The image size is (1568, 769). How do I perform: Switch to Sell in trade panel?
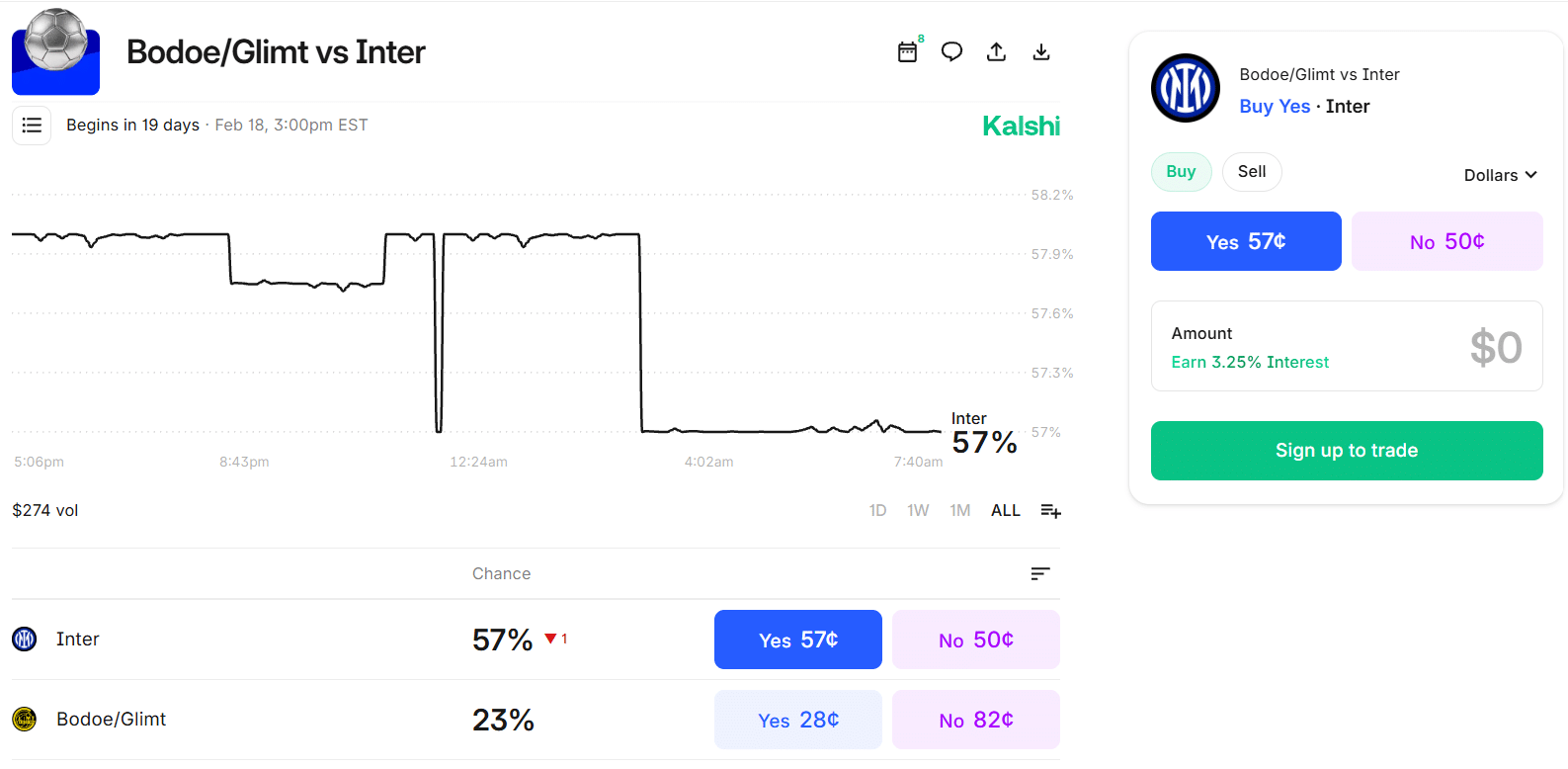tap(1251, 172)
